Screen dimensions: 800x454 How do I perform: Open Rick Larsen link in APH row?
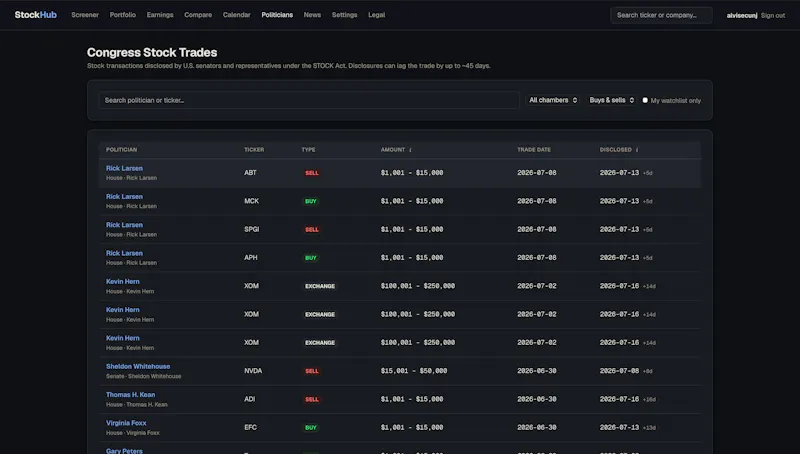point(124,253)
